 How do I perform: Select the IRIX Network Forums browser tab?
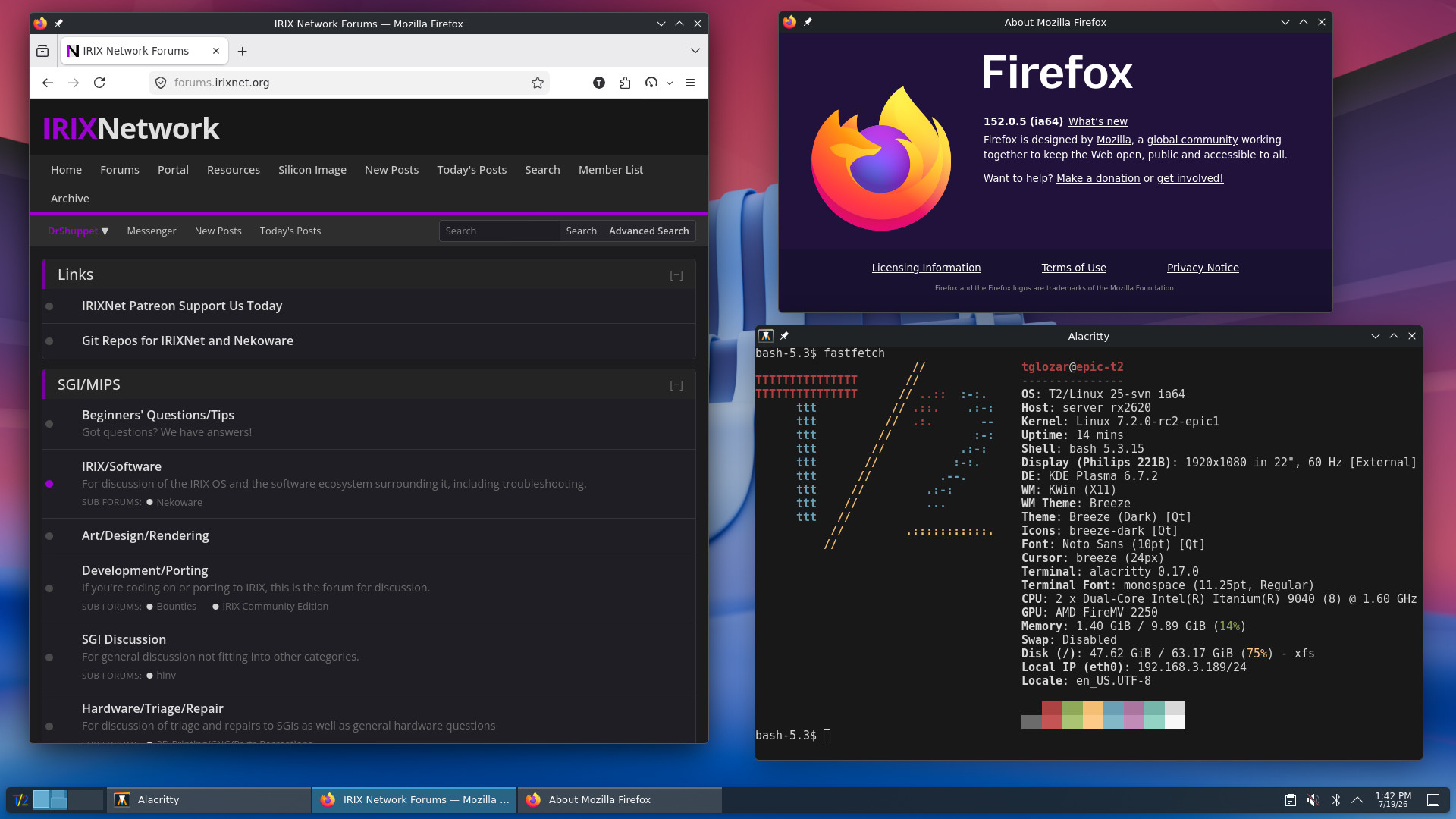143,51
